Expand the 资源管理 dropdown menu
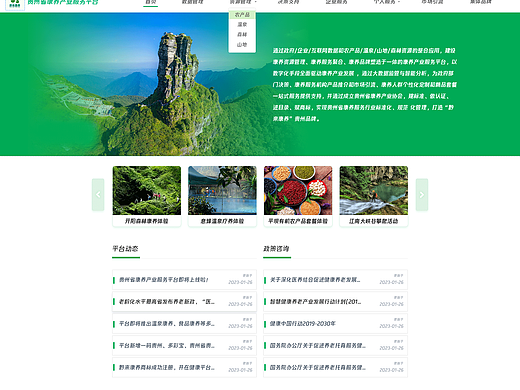Image resolution: width=520 pixels, height=390 pixels. coord(242,2)
